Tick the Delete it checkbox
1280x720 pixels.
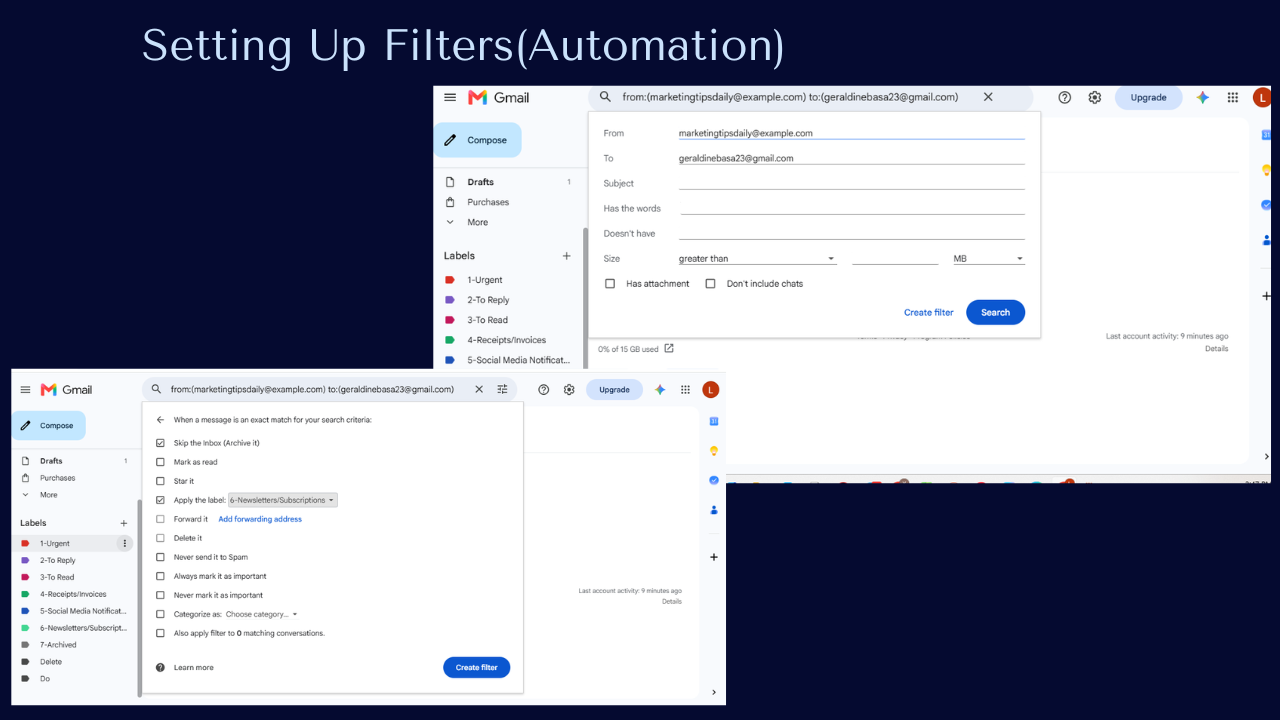tap(160, 538)
